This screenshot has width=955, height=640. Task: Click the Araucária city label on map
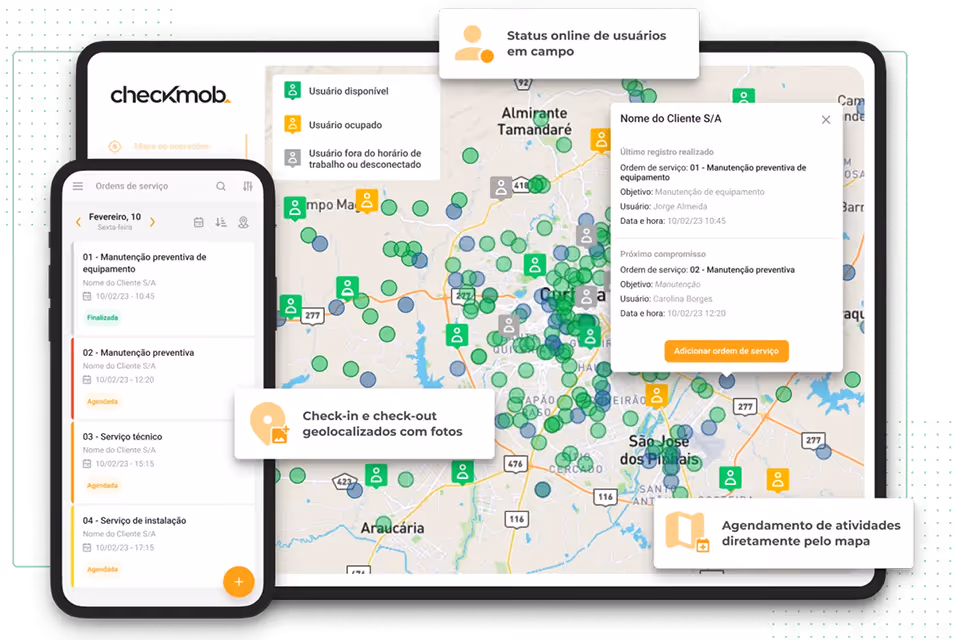[392, 528]
